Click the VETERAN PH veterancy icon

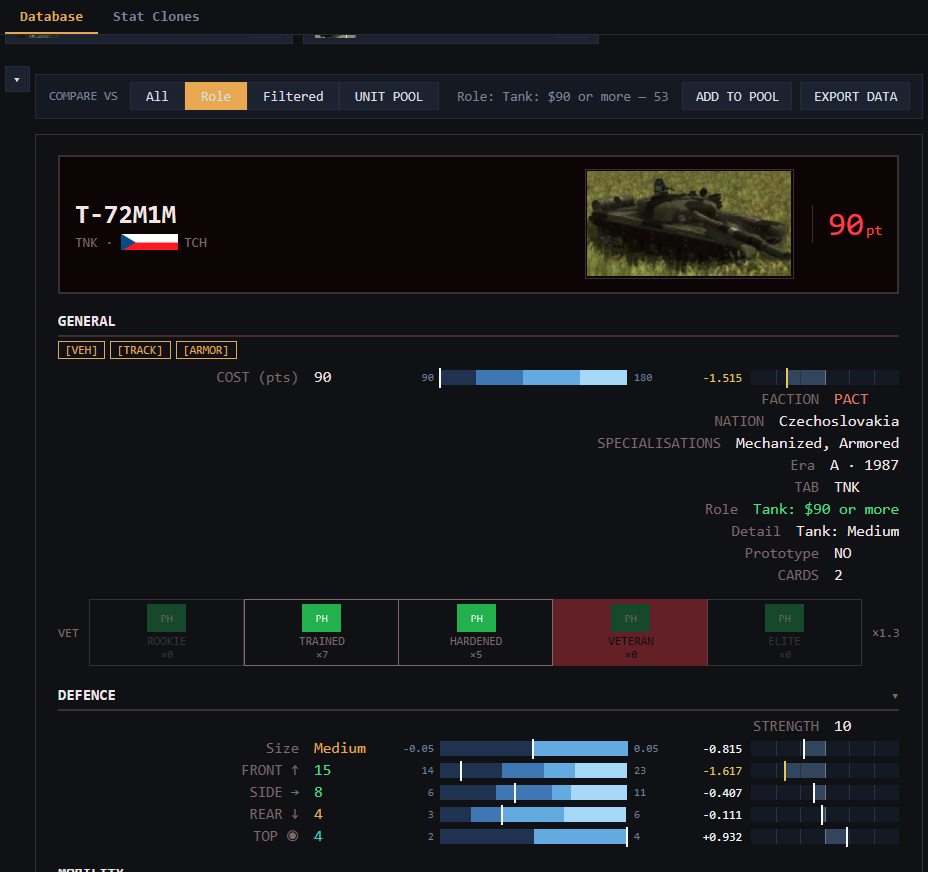[630, 618]
